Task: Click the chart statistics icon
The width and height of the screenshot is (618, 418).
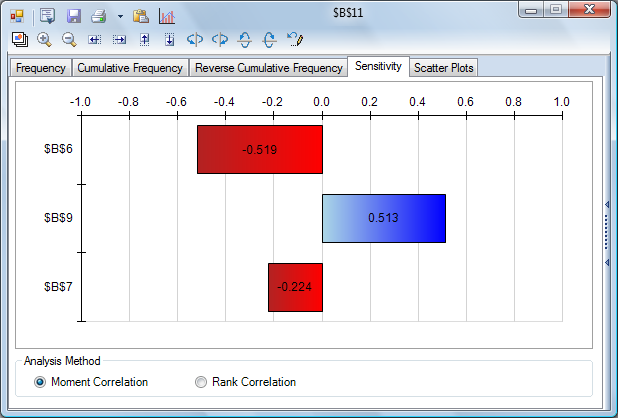Action: click(167, 16)
